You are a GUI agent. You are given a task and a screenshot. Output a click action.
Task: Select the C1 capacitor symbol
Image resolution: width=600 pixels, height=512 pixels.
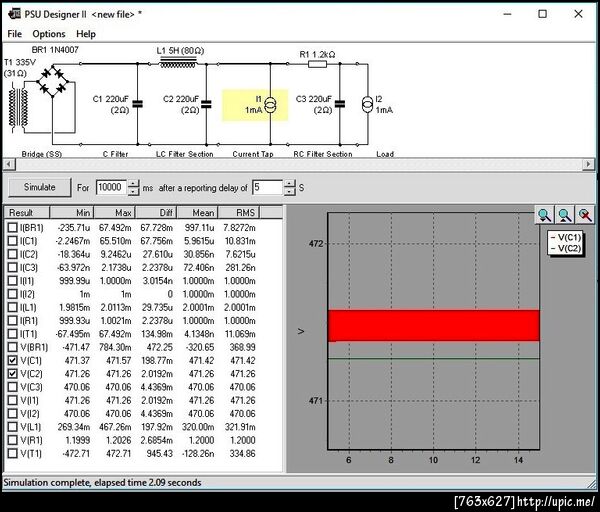pyautogui.click(x=137, y=104)
